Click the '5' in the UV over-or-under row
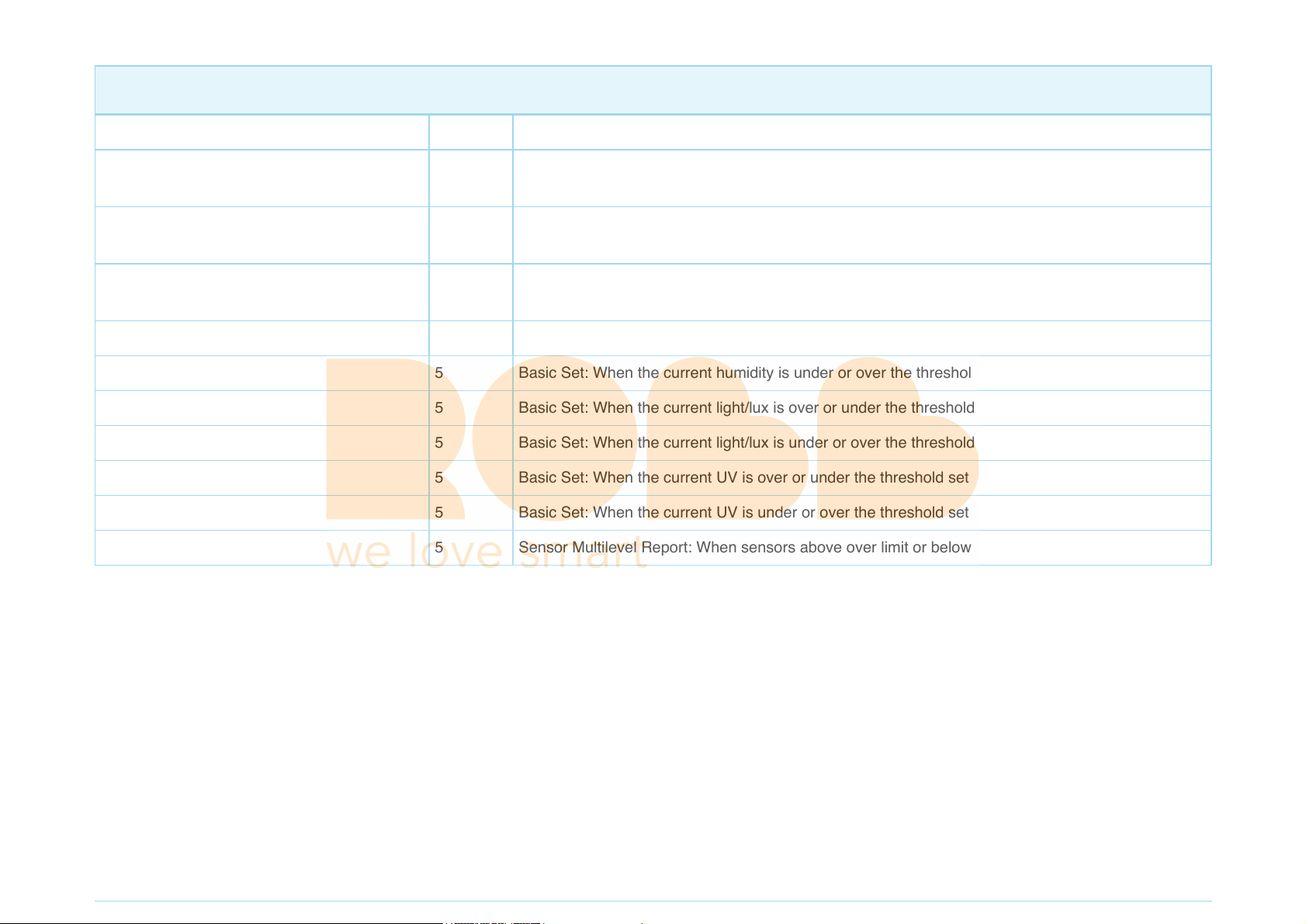Viewport: 1306px width, 924px height. tap(439, 478)
